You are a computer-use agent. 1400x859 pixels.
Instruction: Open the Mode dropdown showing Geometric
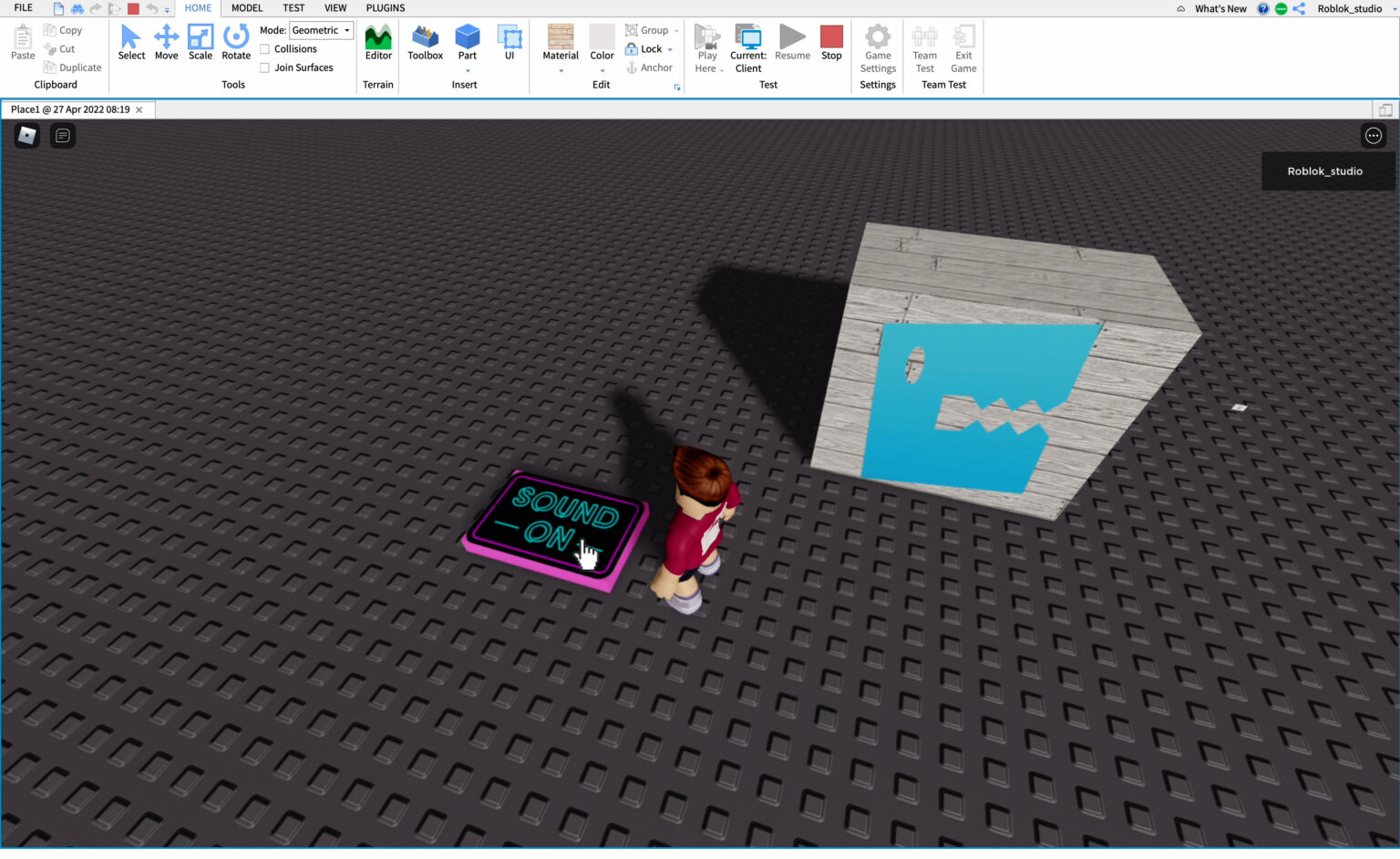(319, 29)
